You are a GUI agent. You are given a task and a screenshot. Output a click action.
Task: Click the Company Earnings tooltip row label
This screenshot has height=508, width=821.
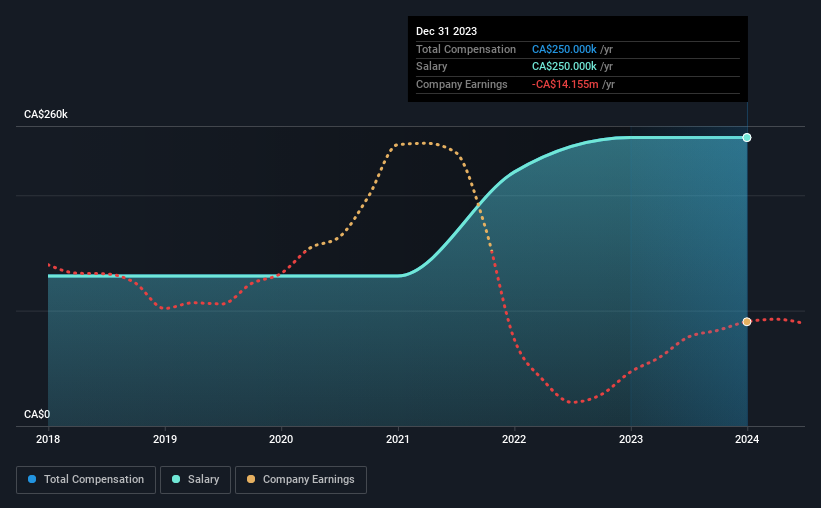(462, 84)
